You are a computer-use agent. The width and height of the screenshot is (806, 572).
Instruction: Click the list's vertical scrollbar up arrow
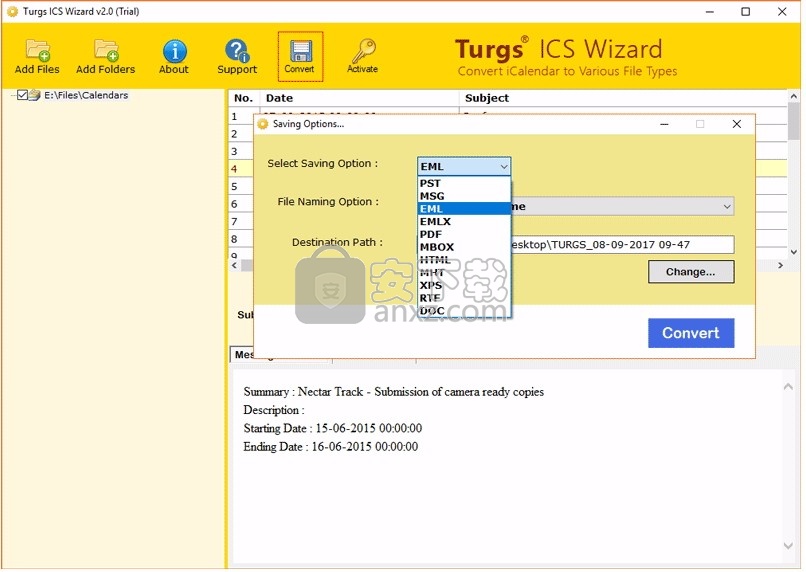click(794, 96)
